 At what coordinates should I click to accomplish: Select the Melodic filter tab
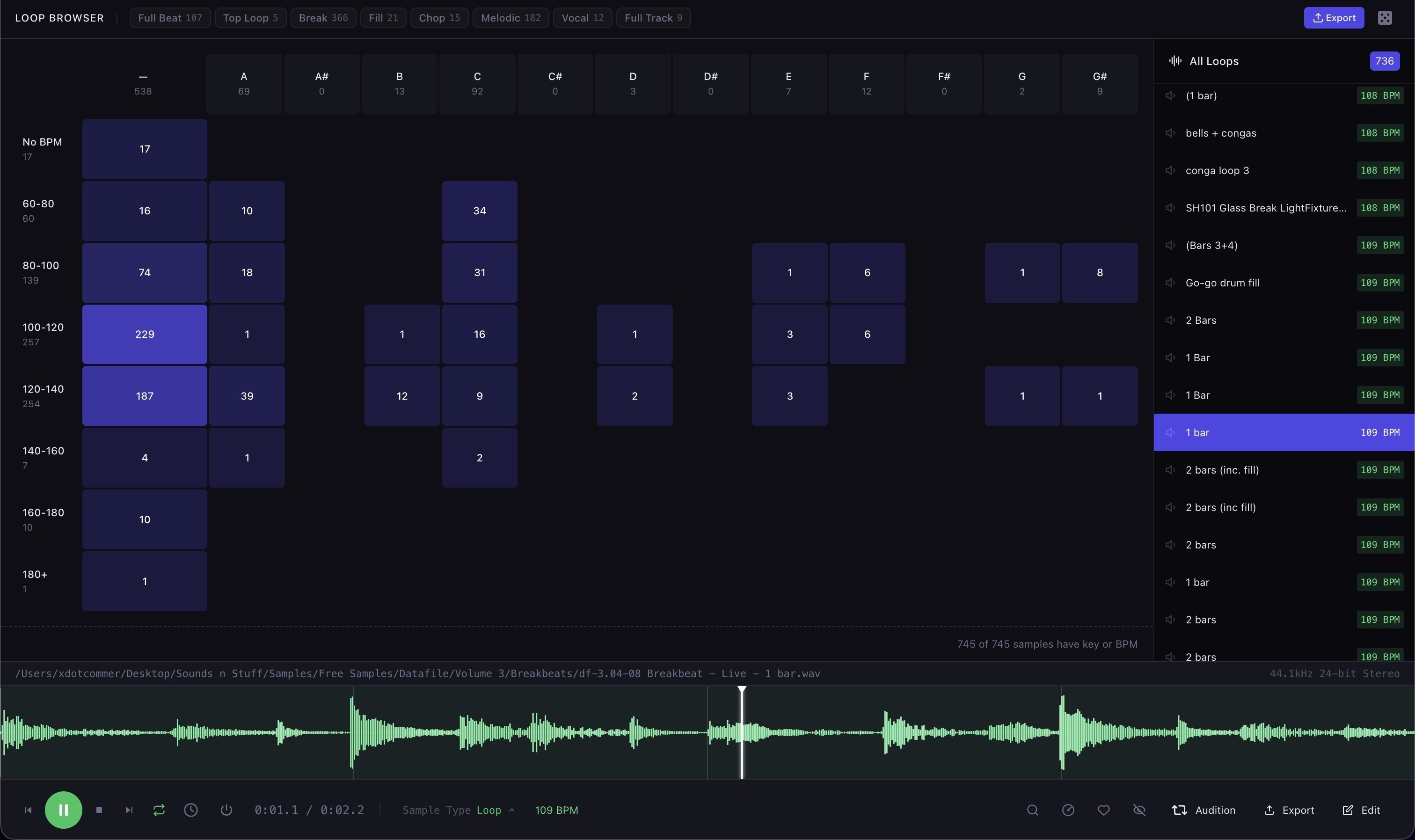click(510, 17)
